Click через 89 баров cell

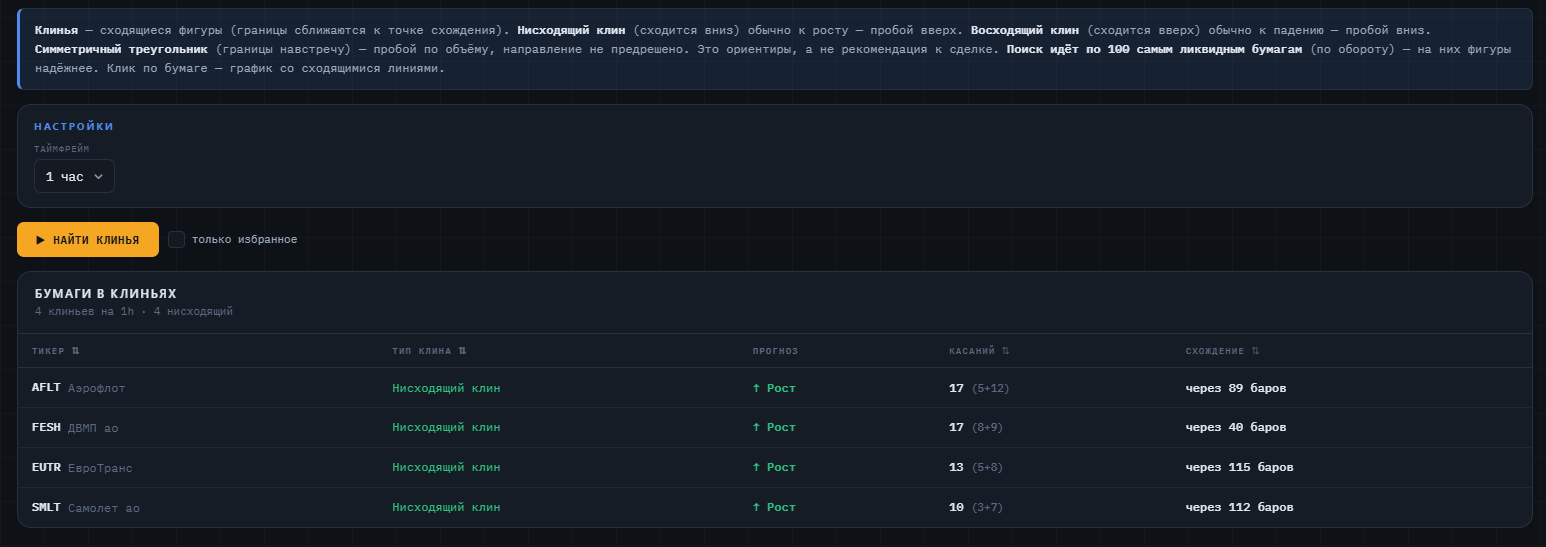tap(1236, 388)
